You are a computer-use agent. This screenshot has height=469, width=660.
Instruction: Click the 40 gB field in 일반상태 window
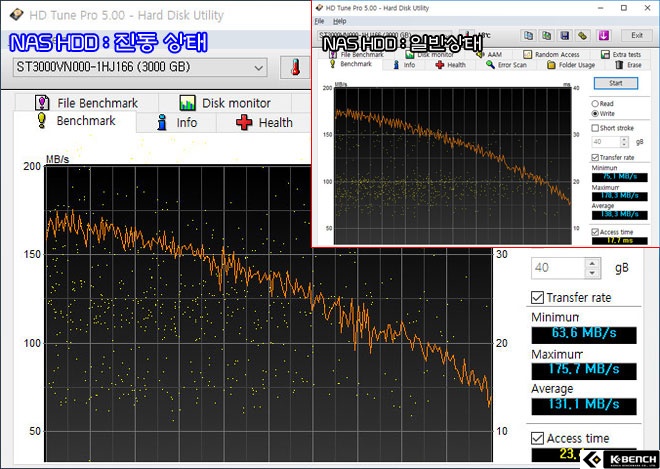coord(606,142)
